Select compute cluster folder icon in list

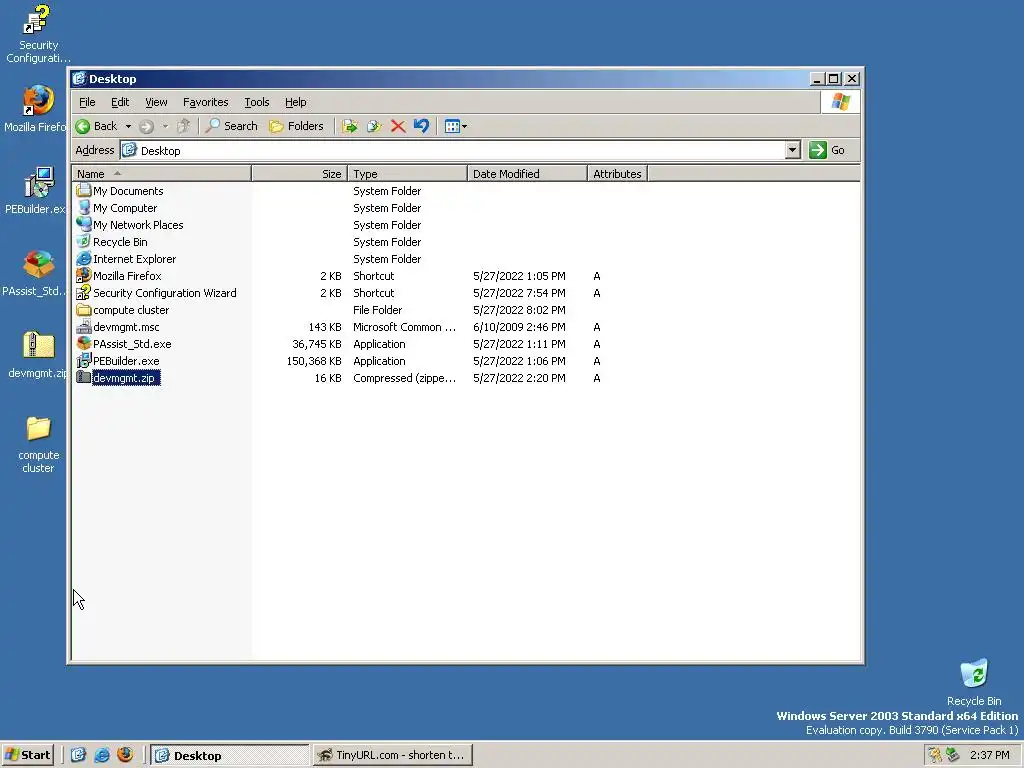point(84,310)
